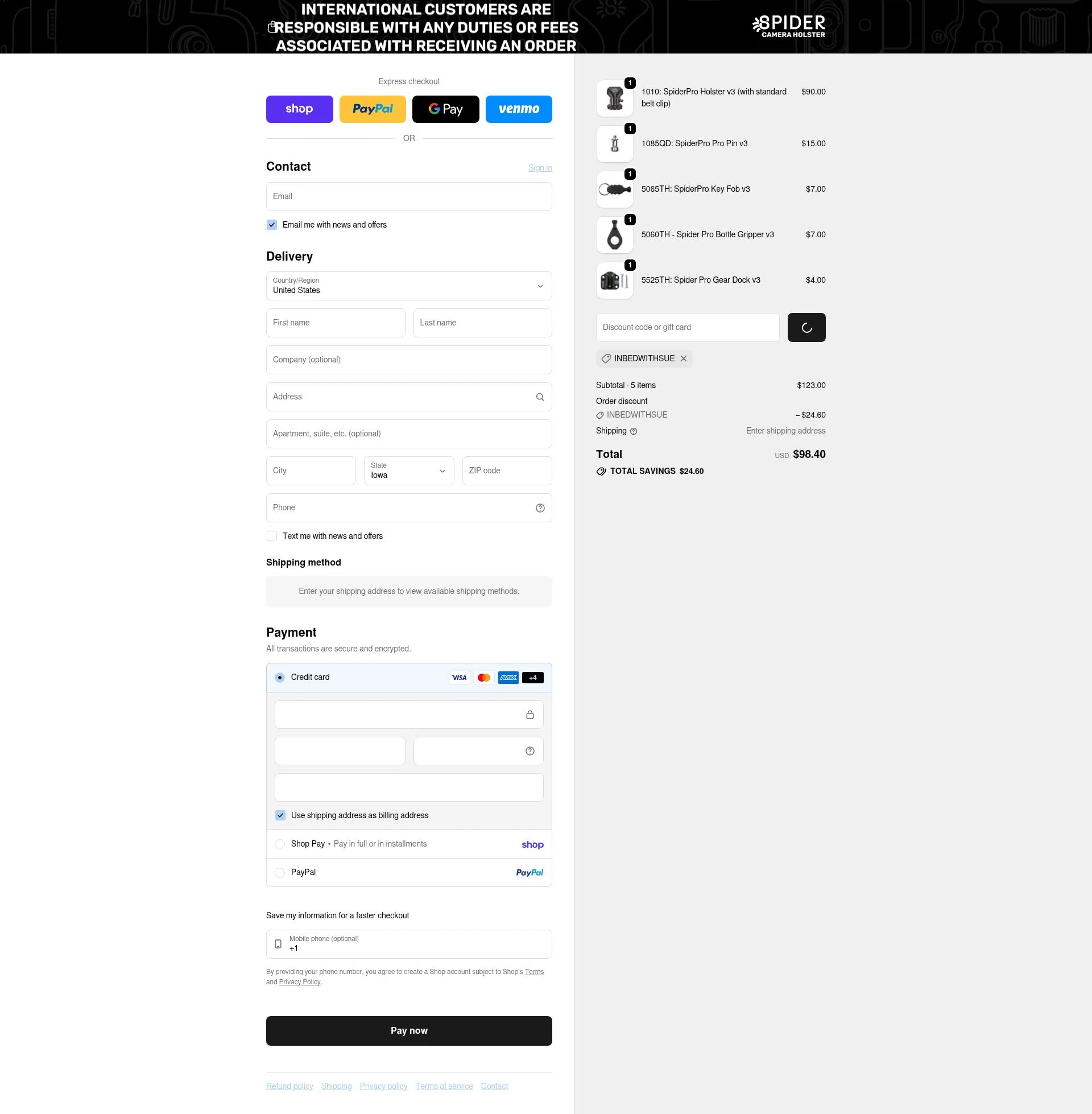This screenshot has width=1092, height=1114.
Task: Choose Google Pay express checkout
Action: [446, 109]
